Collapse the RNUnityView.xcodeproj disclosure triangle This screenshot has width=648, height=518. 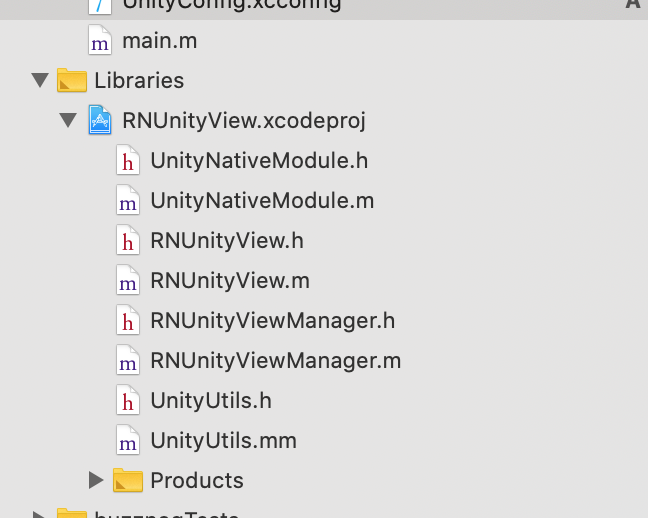coord(68,120)
